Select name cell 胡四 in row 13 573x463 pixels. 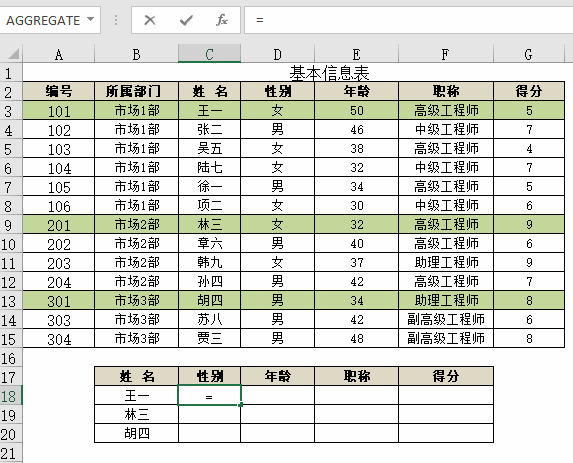tap(209, 300)
